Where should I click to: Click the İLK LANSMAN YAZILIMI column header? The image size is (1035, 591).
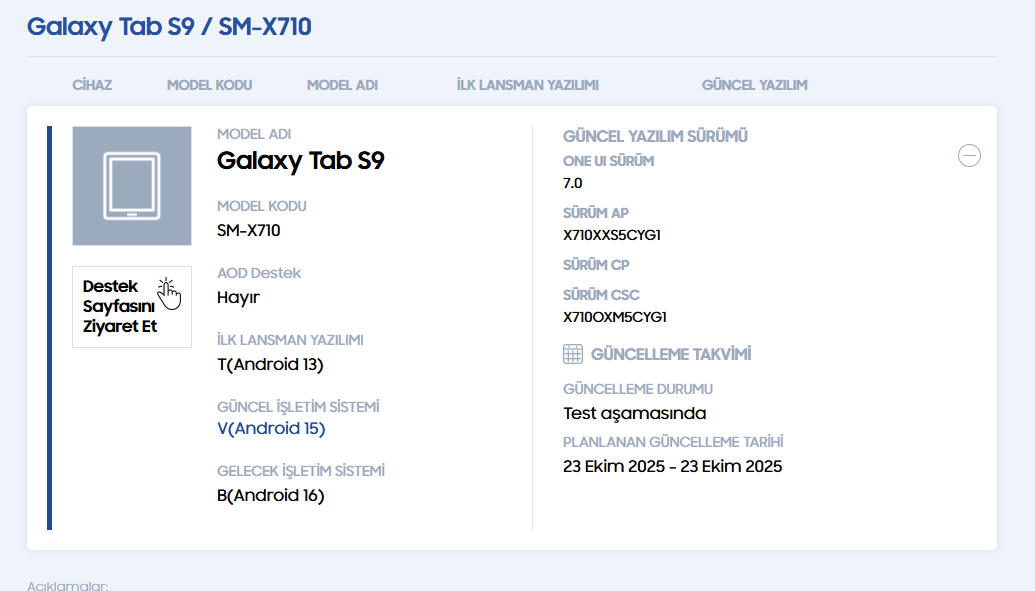pyautogui.click(x=527, y=85)
